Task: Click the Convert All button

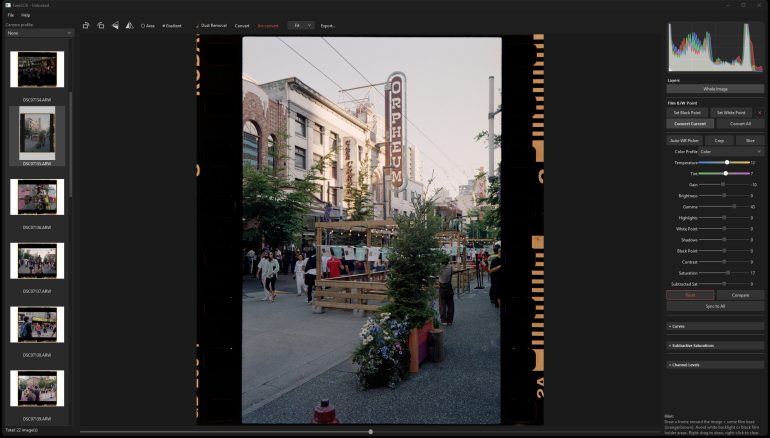Action: pyautogui.click(x=741, y=124)
